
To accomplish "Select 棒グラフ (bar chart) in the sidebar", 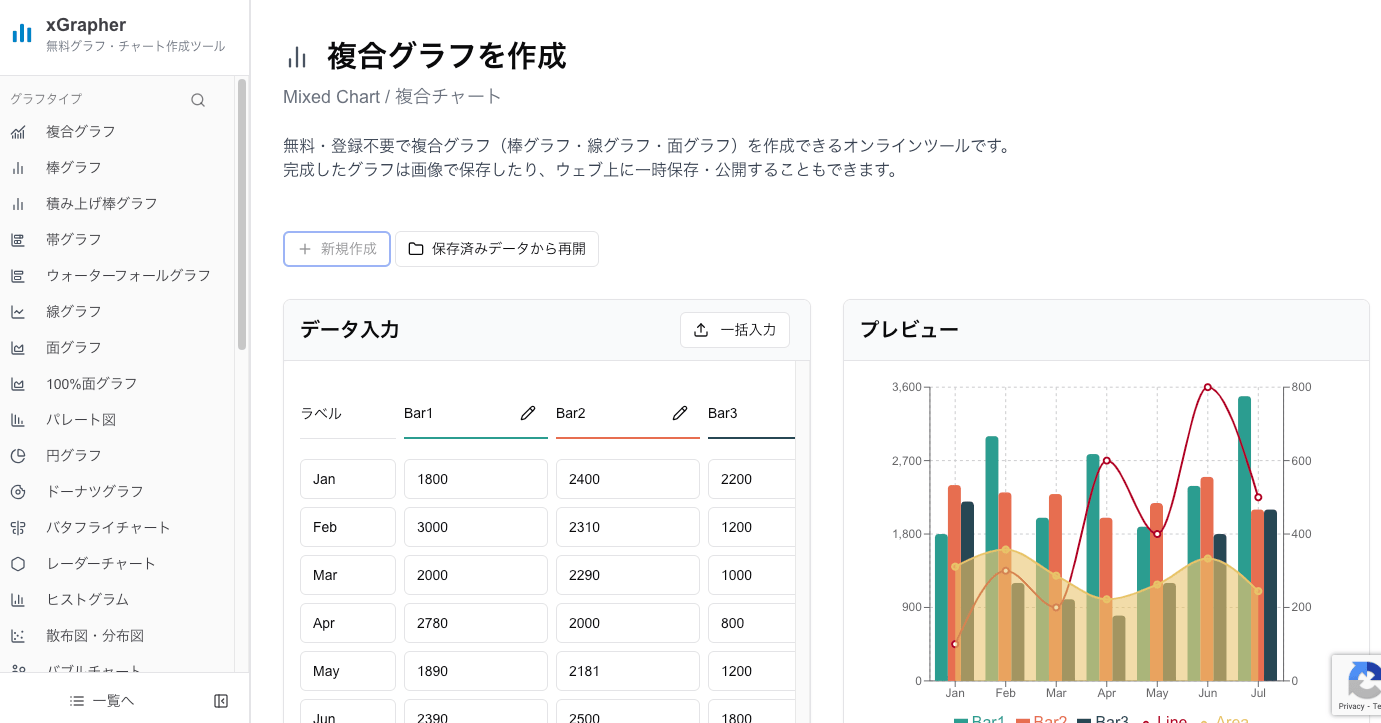I will point(74,167).
